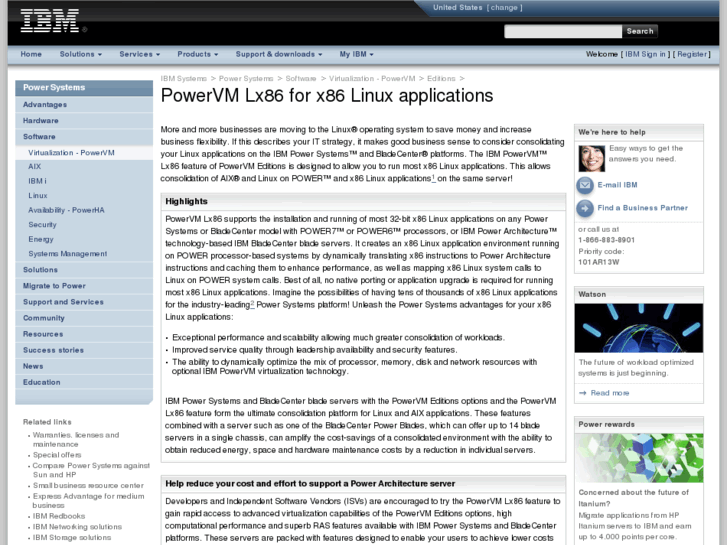Open Warranties, licenses and maintenance link

(x=76, y=440)
